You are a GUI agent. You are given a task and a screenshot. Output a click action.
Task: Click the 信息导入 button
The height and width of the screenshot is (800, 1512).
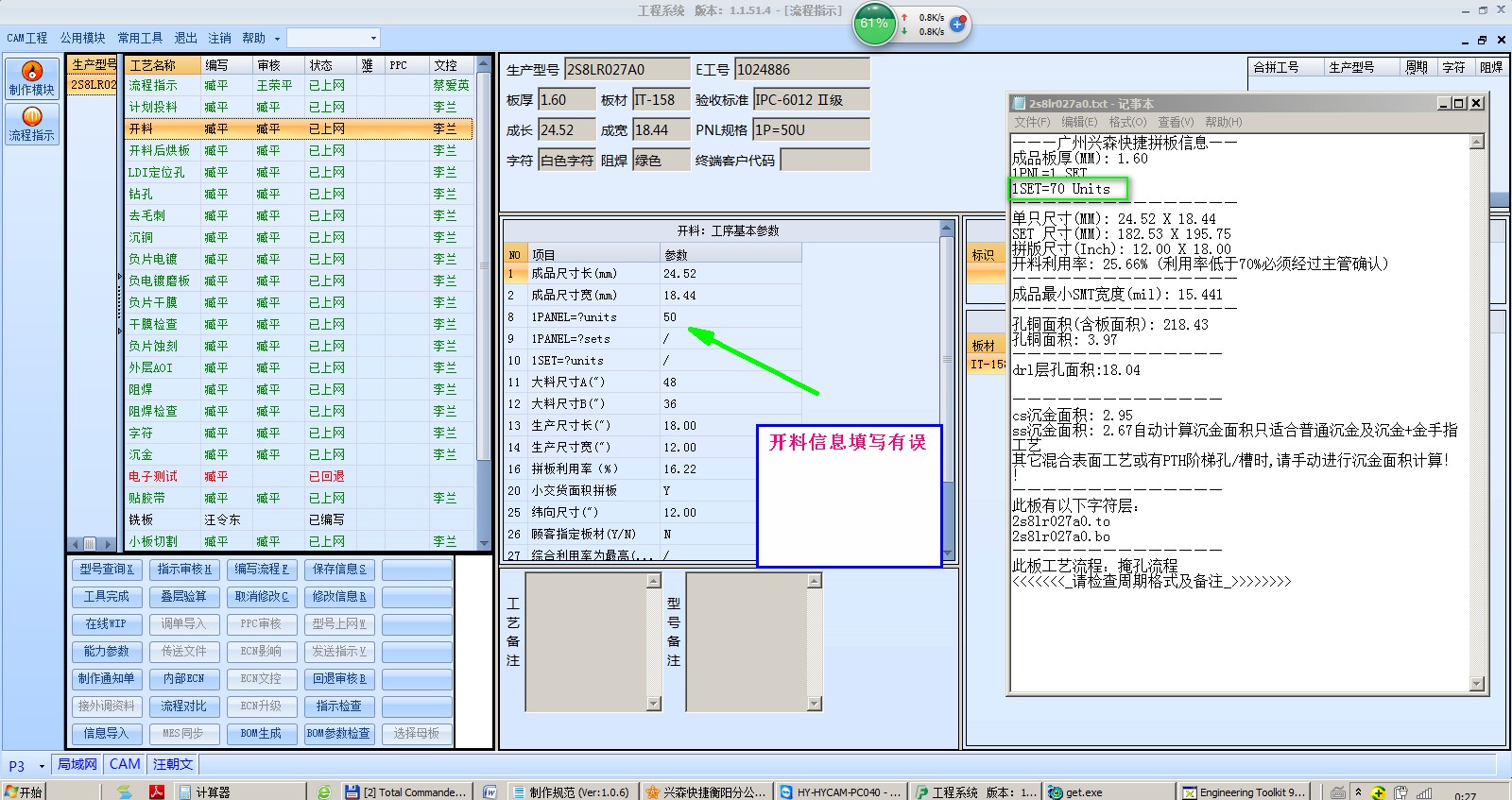(107, 733)
